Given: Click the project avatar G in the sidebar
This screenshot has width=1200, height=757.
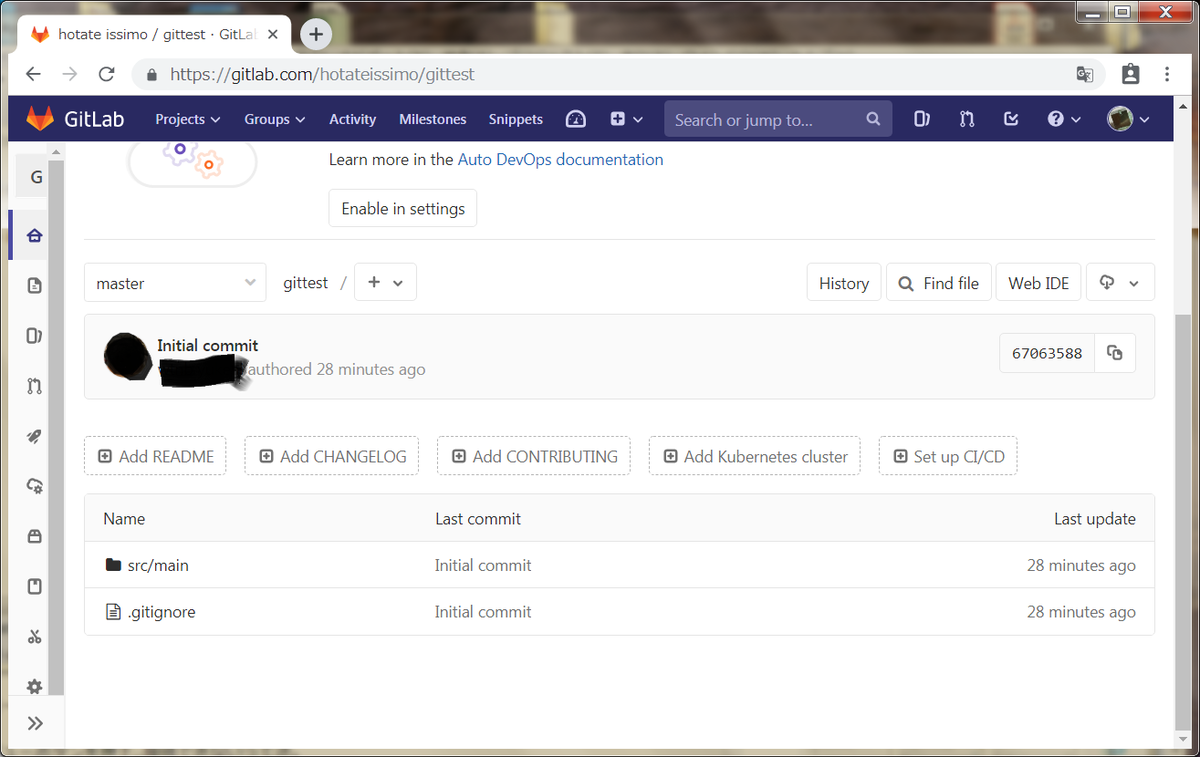Looking at the screenshot, I should 35,177.
